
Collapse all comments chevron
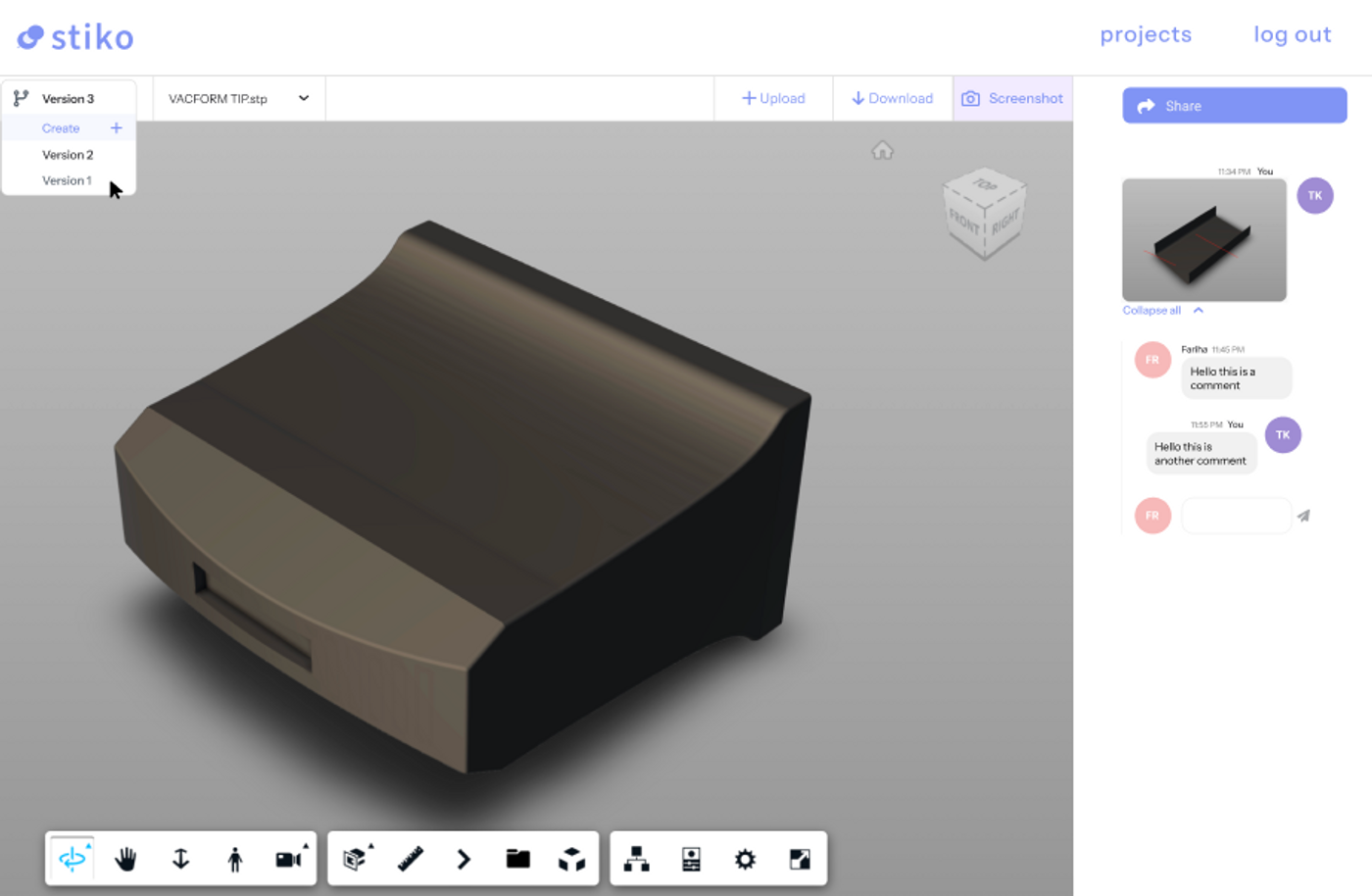click(1199, 311)
